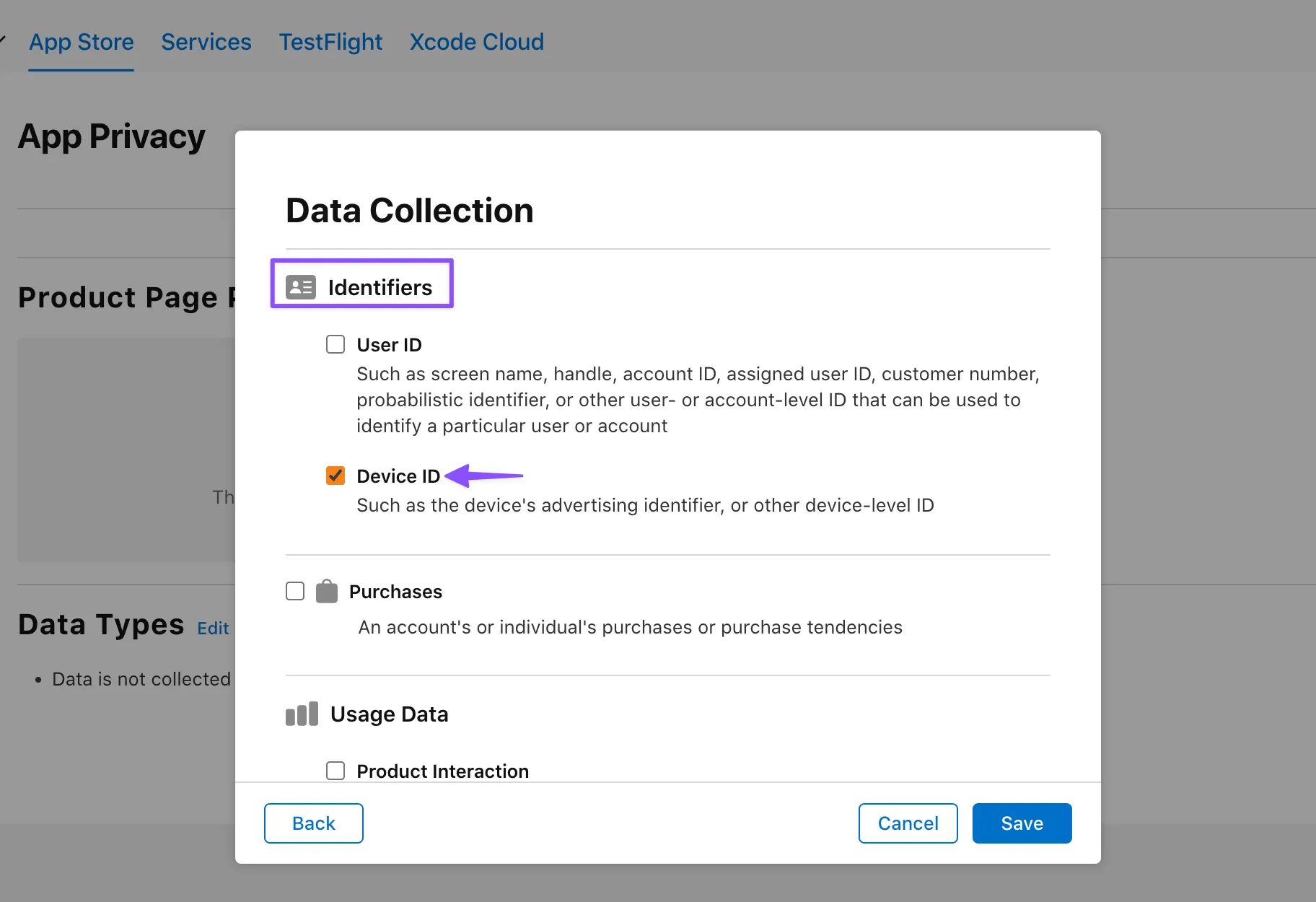Click the Purchases shopping bag icon
Screen dimensions: 1316x902
point(327,592)
